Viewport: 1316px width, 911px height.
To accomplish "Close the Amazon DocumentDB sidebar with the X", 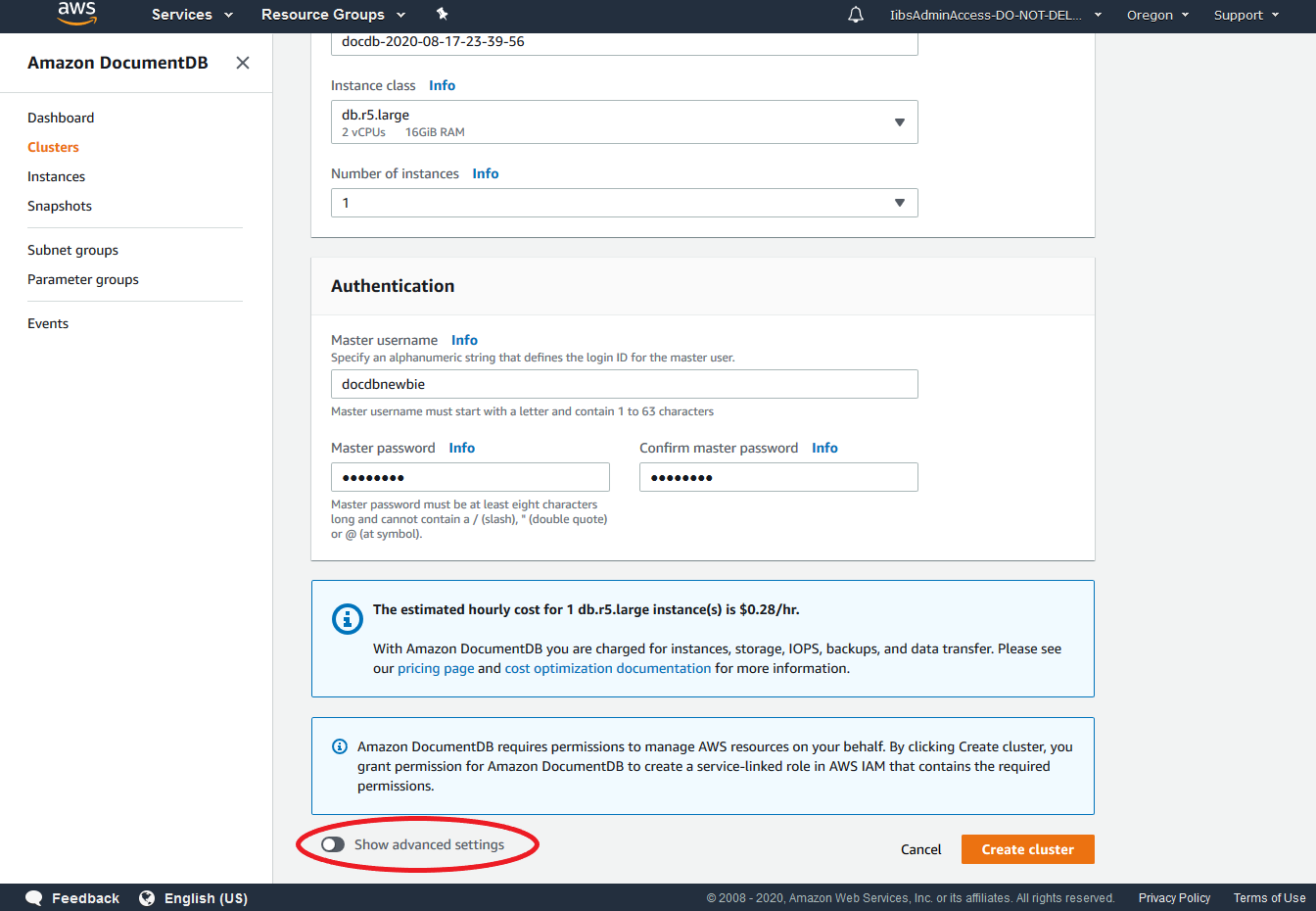I will pyautogui.click(x=243, y=62).
